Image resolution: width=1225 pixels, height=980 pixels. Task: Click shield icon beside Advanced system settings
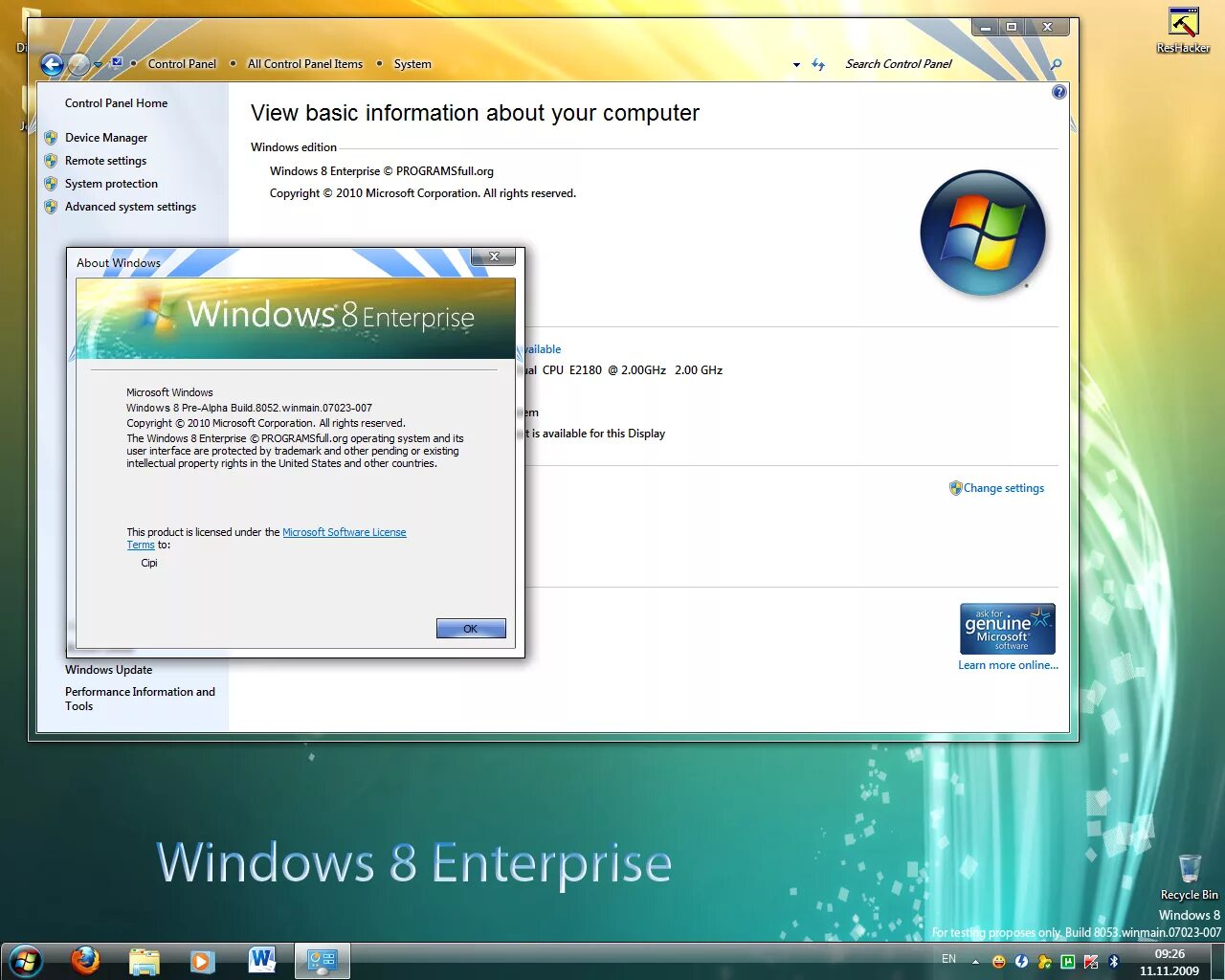point(51,207)
